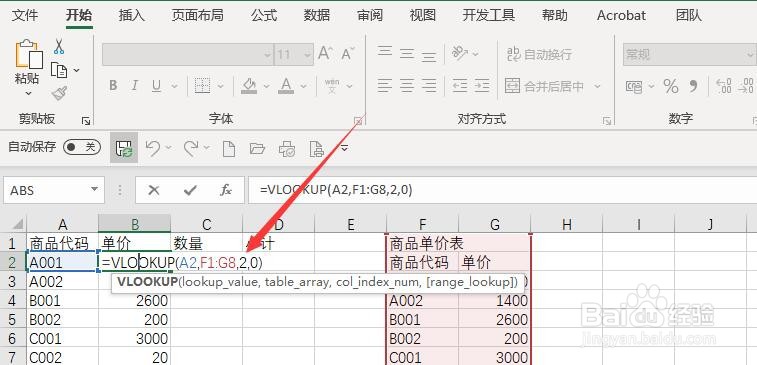
Task: Click inside the formula bar
Action: [502, 190]
